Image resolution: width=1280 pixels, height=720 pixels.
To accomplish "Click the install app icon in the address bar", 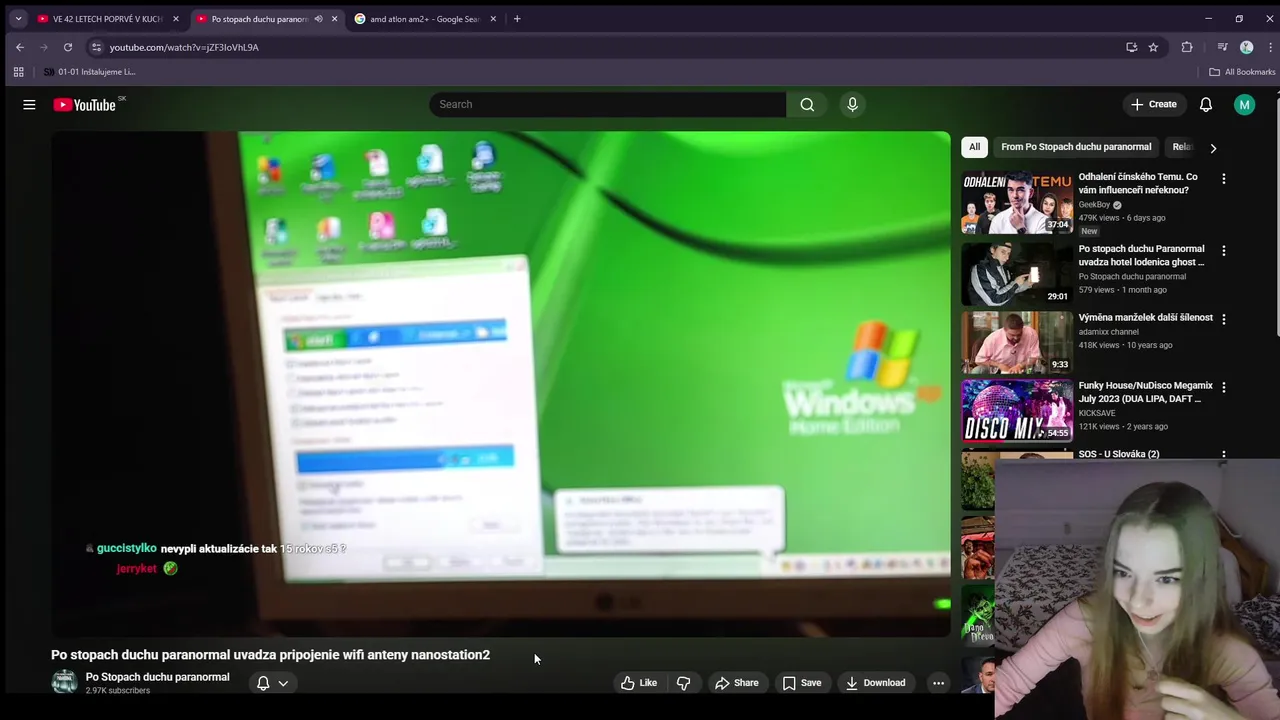I will click(x=1131, y=47).
